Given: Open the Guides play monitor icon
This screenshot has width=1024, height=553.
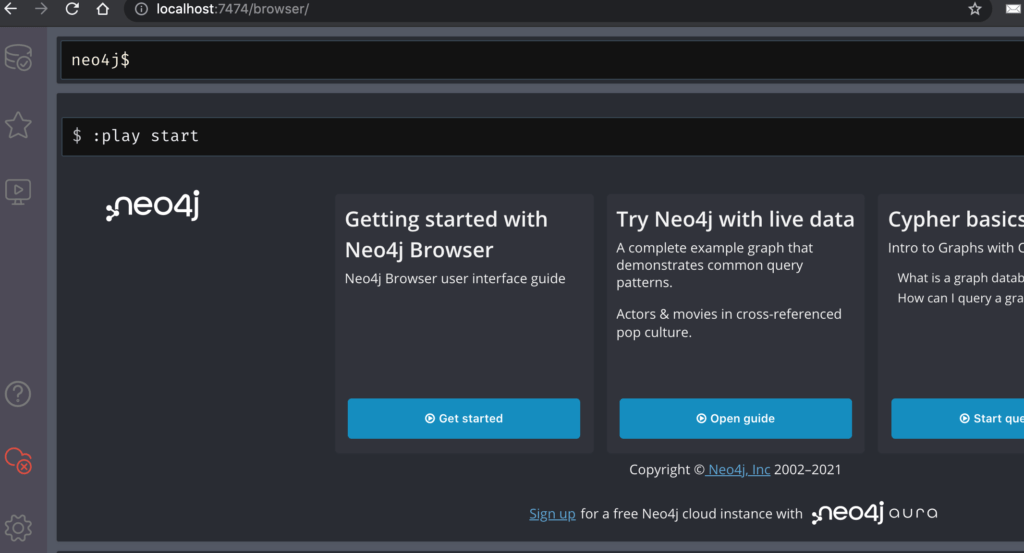Looking at the screenshot, I should point(18,192).
